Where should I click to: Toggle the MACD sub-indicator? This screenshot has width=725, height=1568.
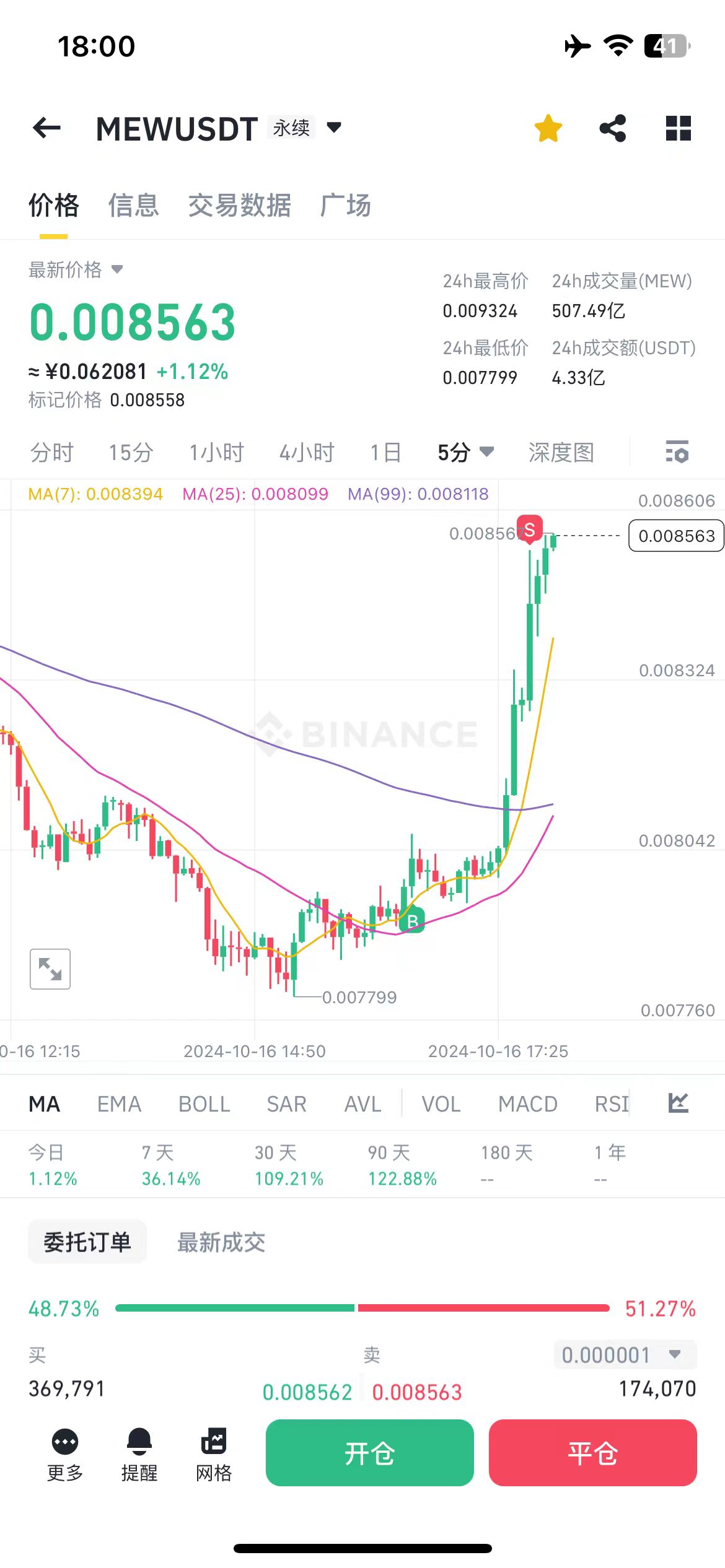[528, 1104]
